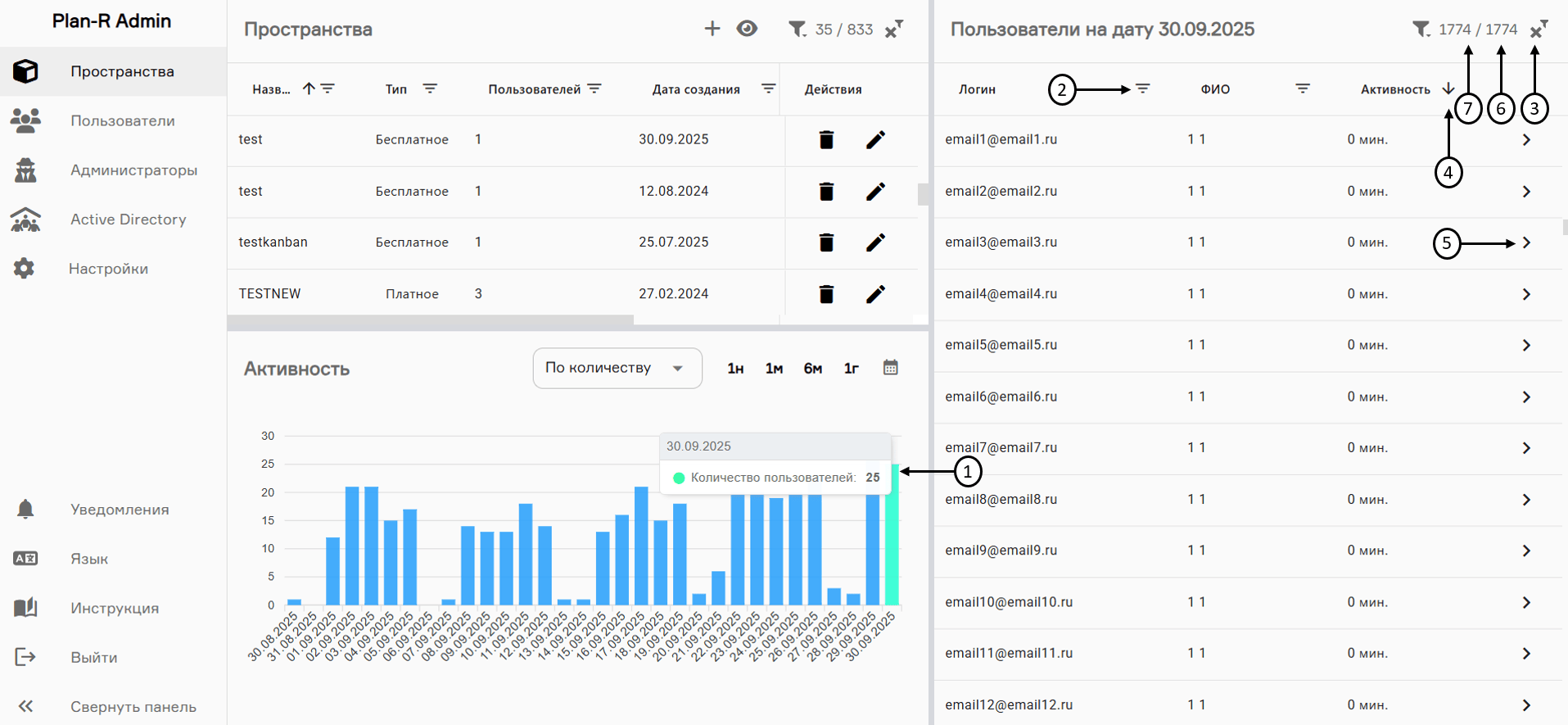This screenshot has width=1568, height=725.
Task: Select the 6м period button
Action: point(812,369)
